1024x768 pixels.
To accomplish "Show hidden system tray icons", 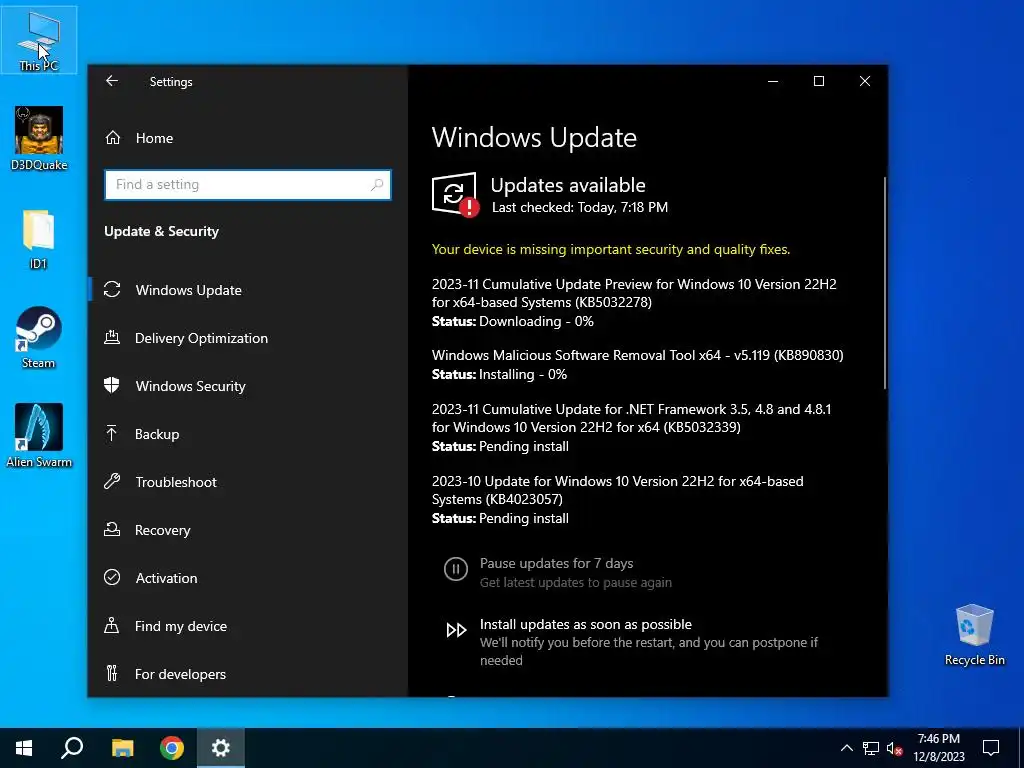I will click(846, 748).
